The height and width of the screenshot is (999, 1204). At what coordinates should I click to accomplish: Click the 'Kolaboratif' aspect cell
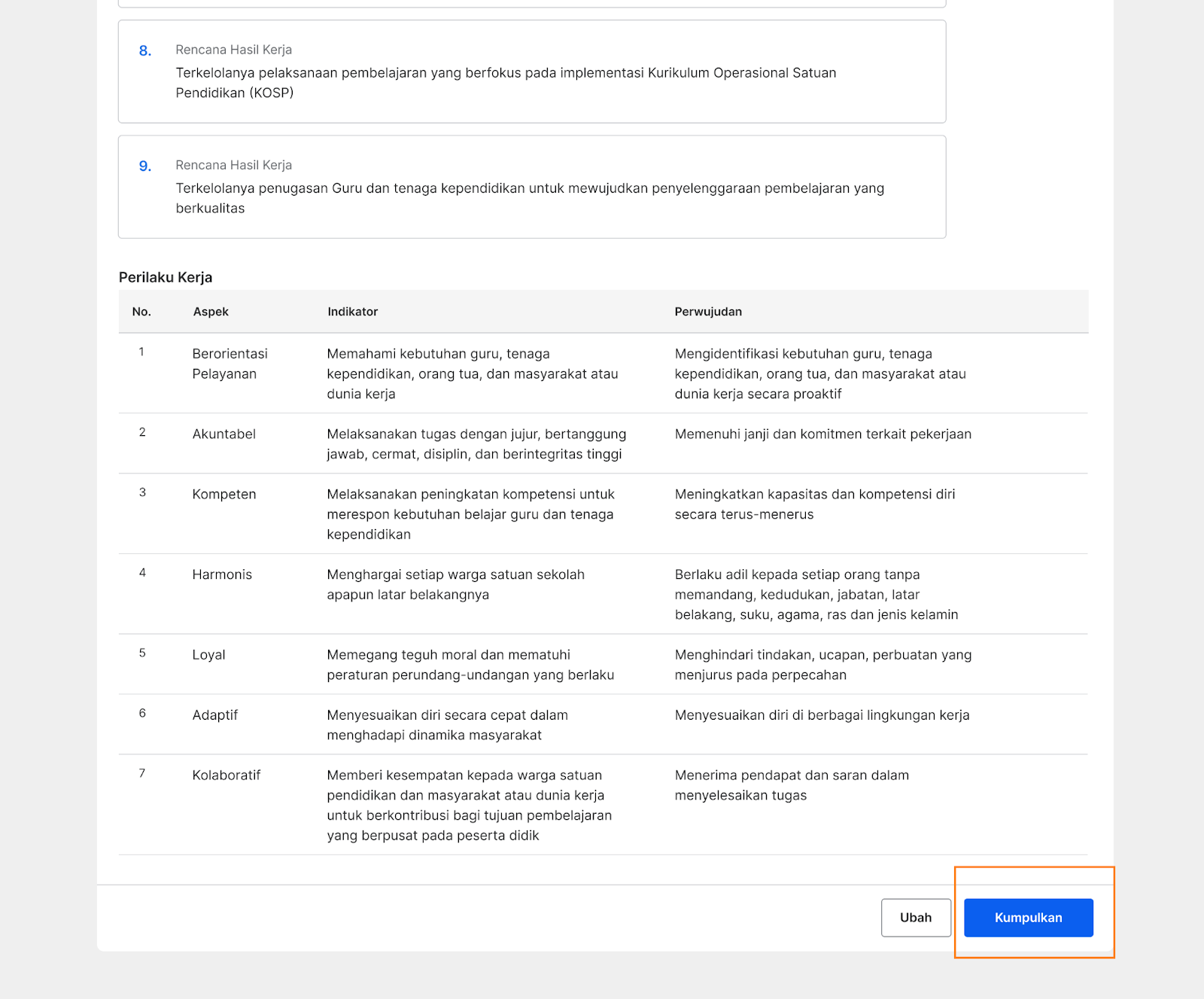[227, 775]
